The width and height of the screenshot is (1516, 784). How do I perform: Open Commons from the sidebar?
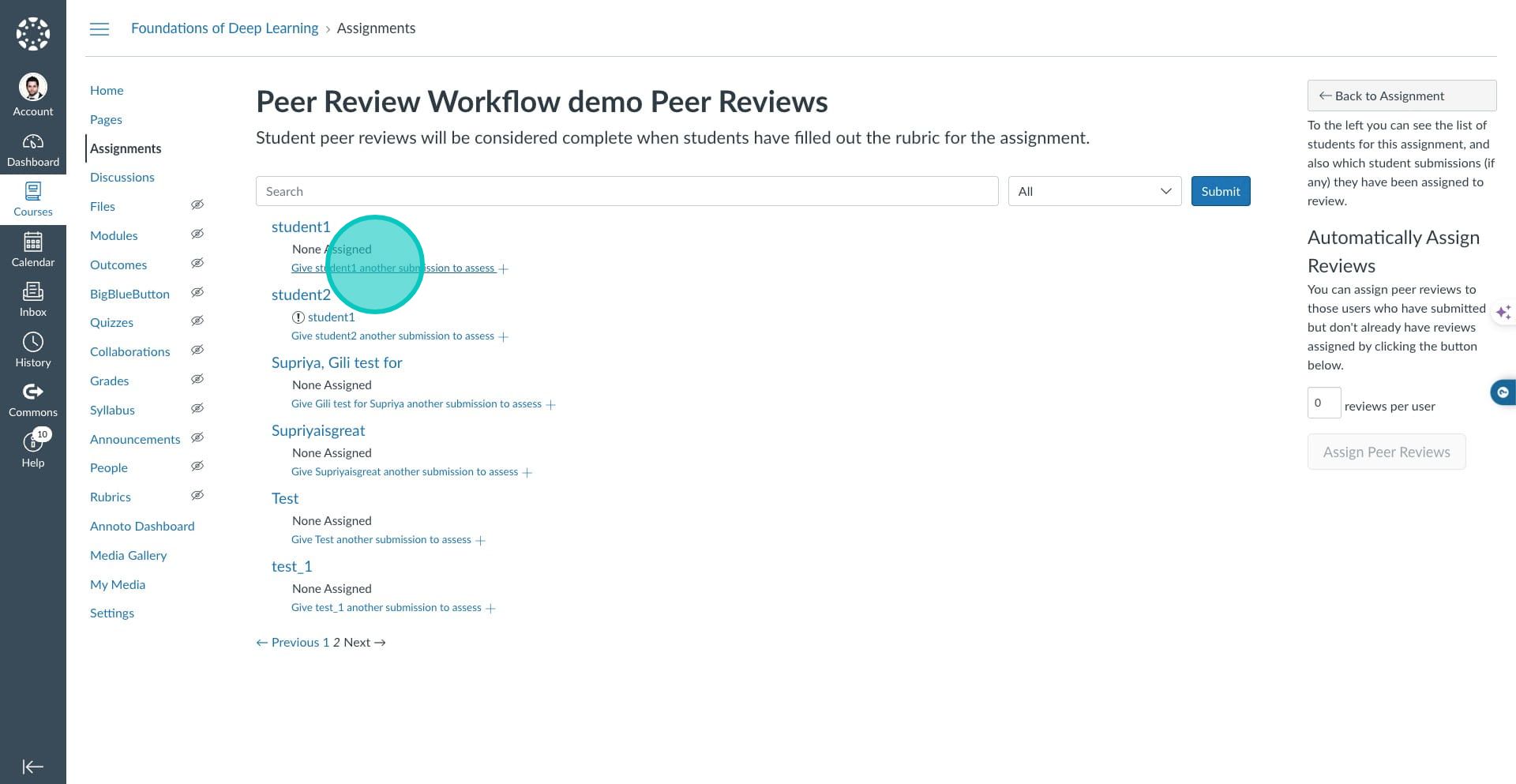coord(33,392)
